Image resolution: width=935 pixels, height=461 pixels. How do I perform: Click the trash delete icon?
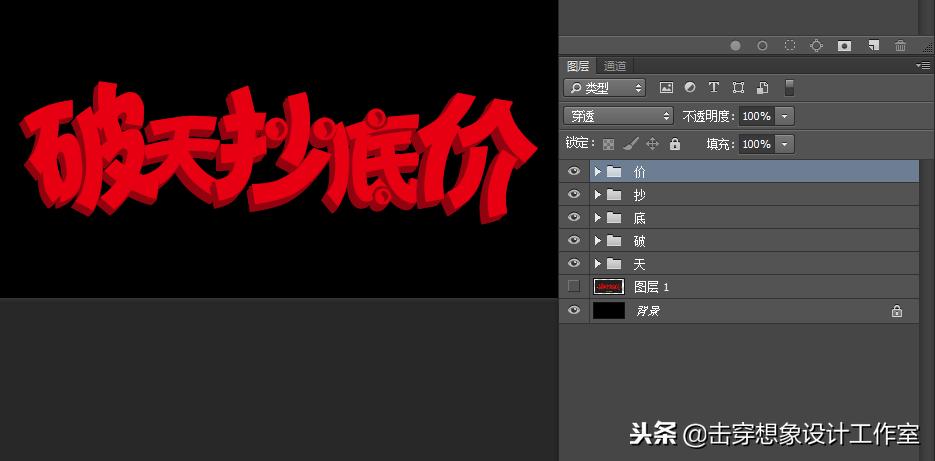pos(900,45)
